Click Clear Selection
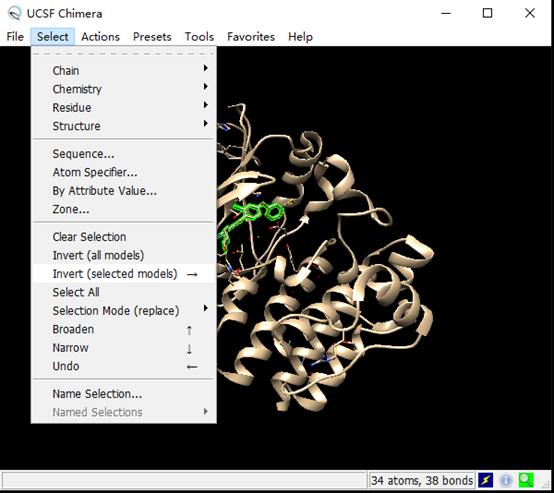 [x=124, y=237]
